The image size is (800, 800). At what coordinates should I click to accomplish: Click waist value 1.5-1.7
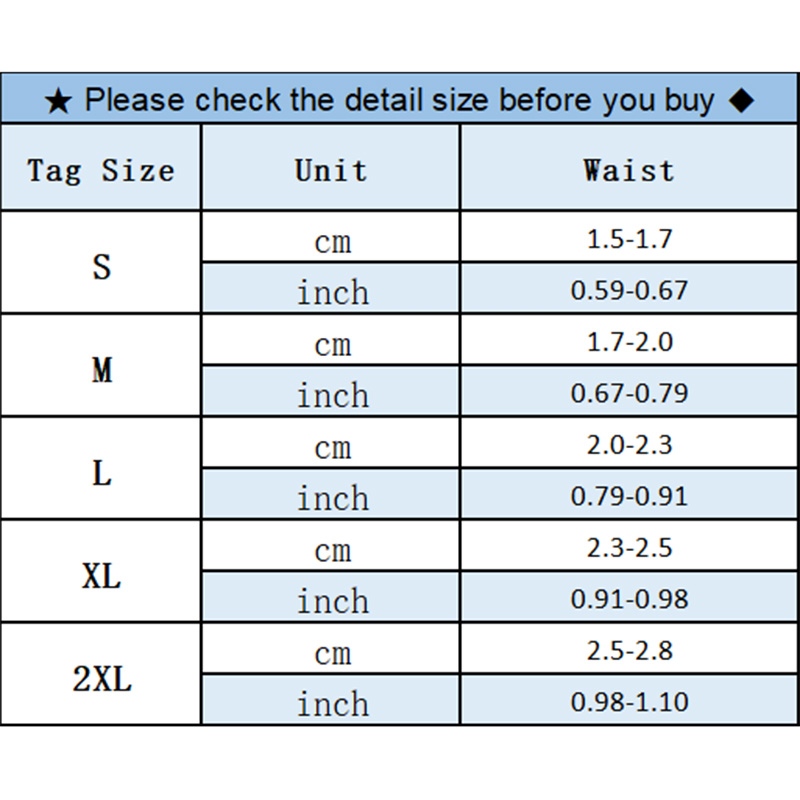(629, 240)
